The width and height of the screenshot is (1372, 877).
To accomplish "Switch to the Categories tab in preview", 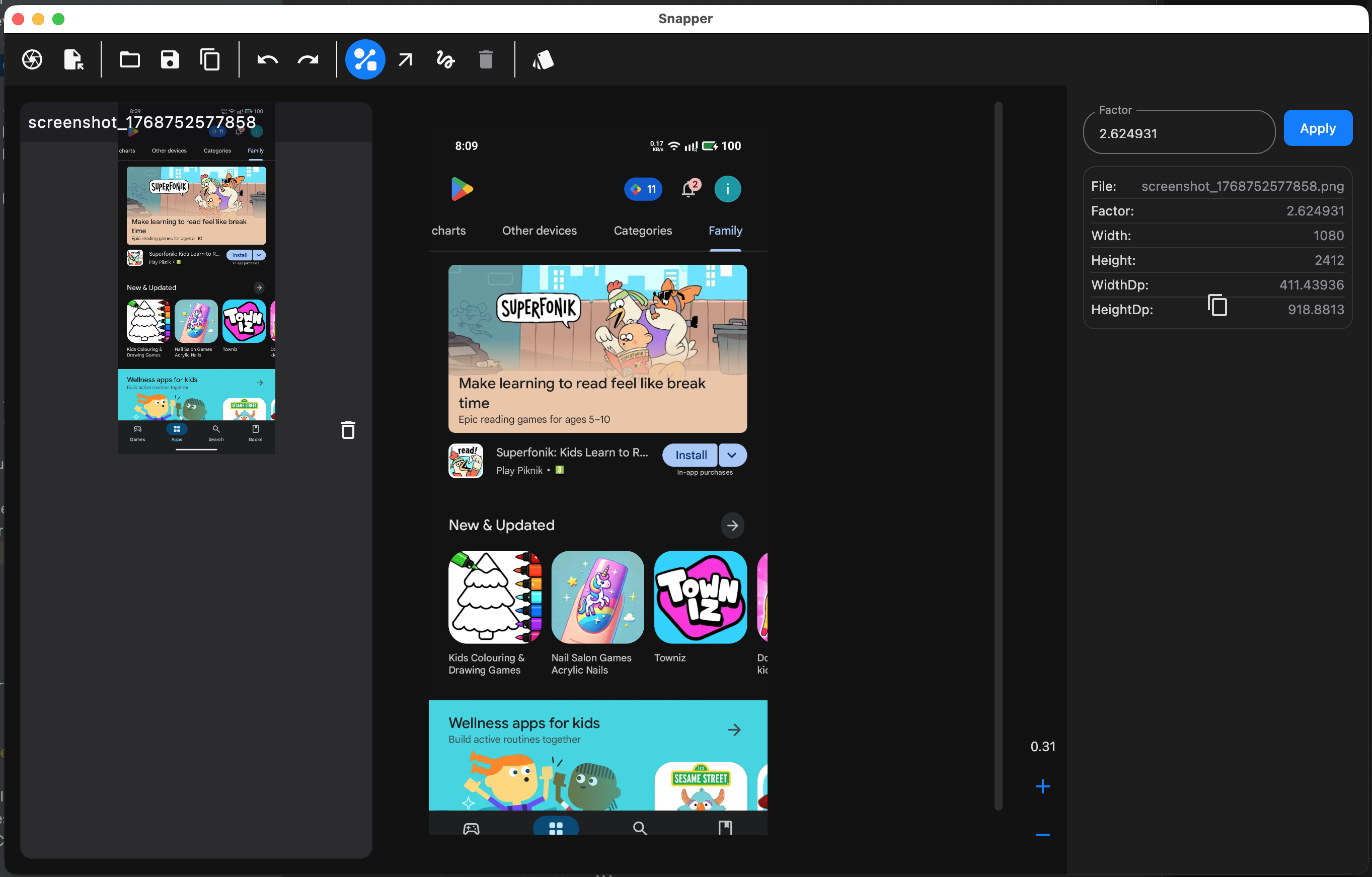I will point(643,231).
